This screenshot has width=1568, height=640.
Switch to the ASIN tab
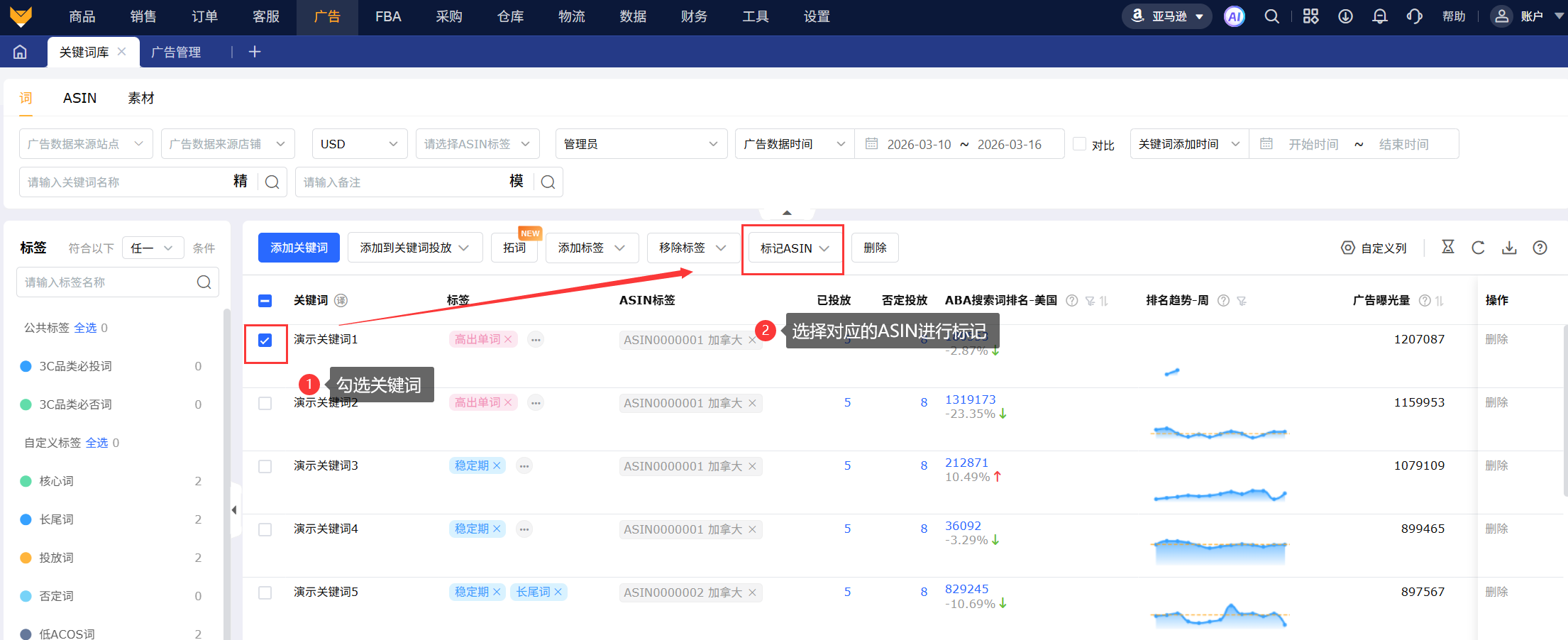pyautogui.click(x=79, y=98)
